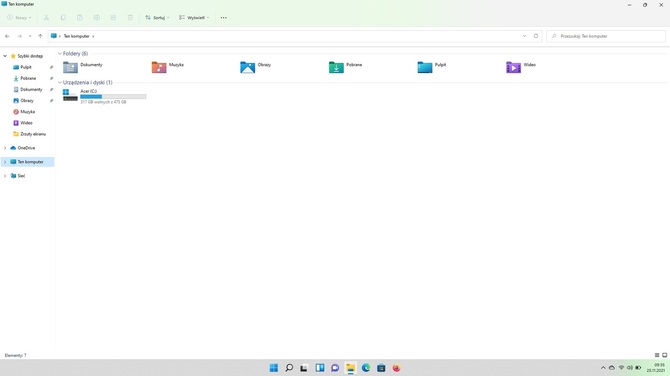Open the Muzyka folder in main pane

(168, 67)
